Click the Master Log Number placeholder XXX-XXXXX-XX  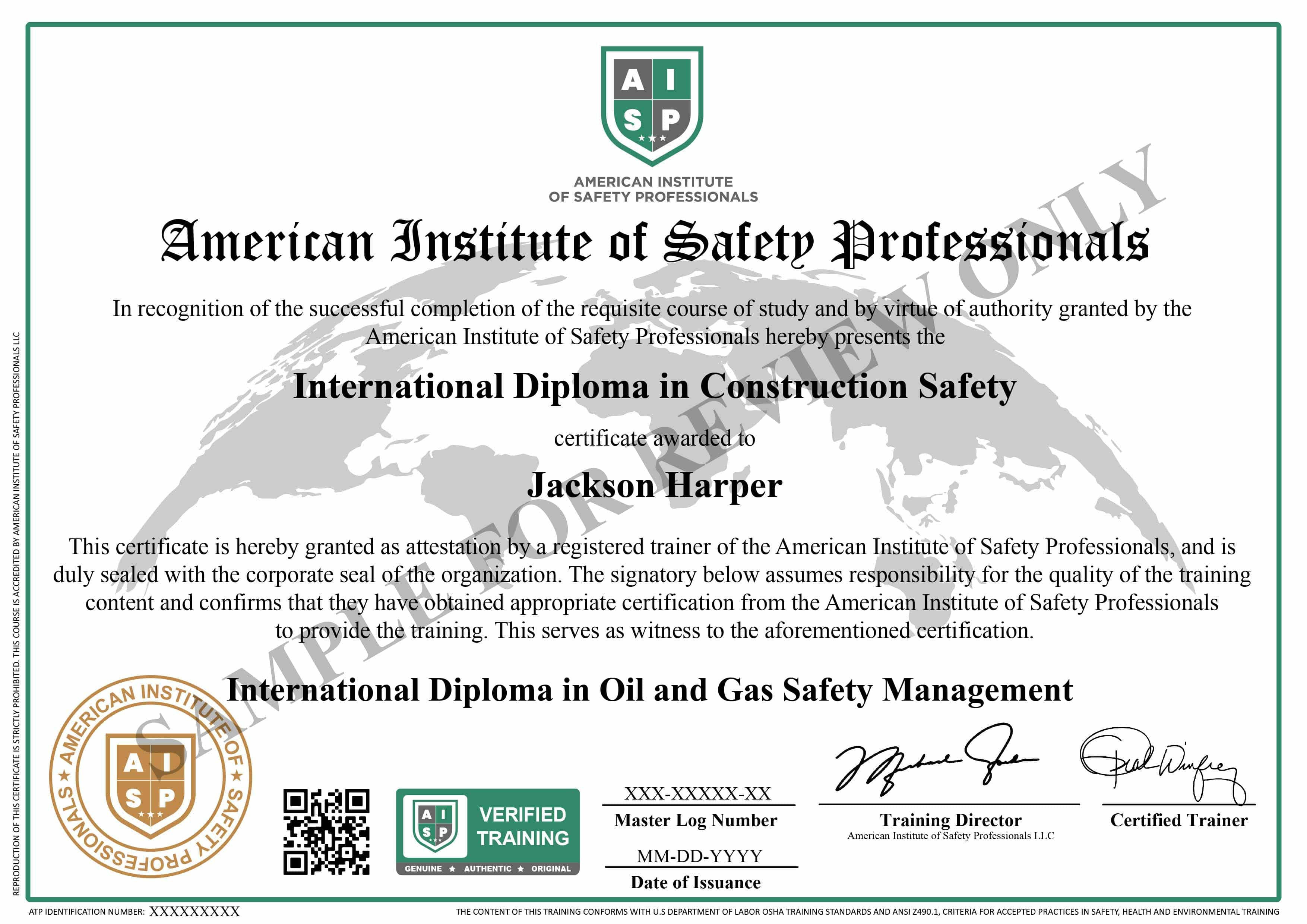pyautogui.click(x=698, y=793)
